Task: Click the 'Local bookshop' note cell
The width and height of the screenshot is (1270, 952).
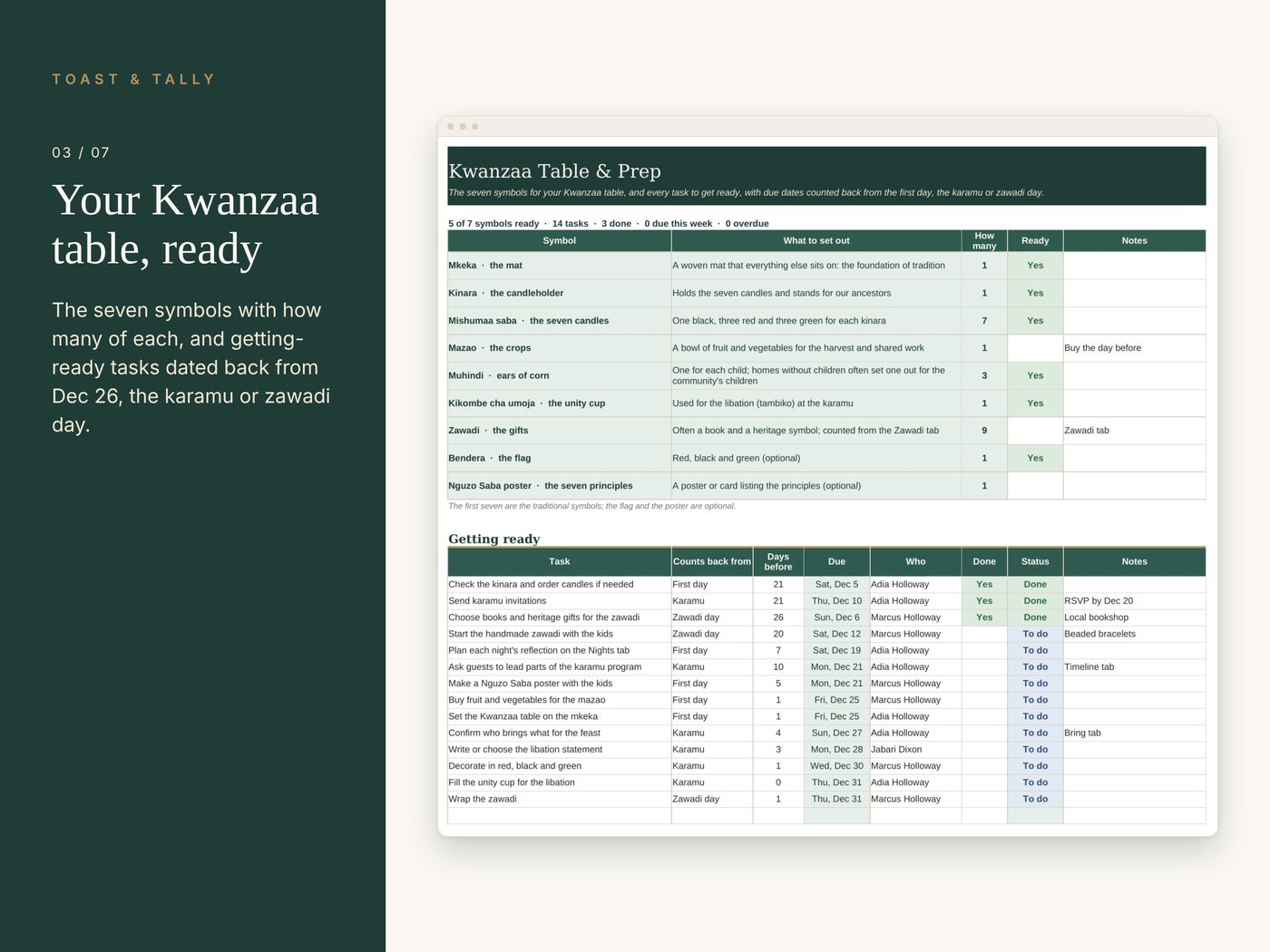Action: tap(1134, 617)
